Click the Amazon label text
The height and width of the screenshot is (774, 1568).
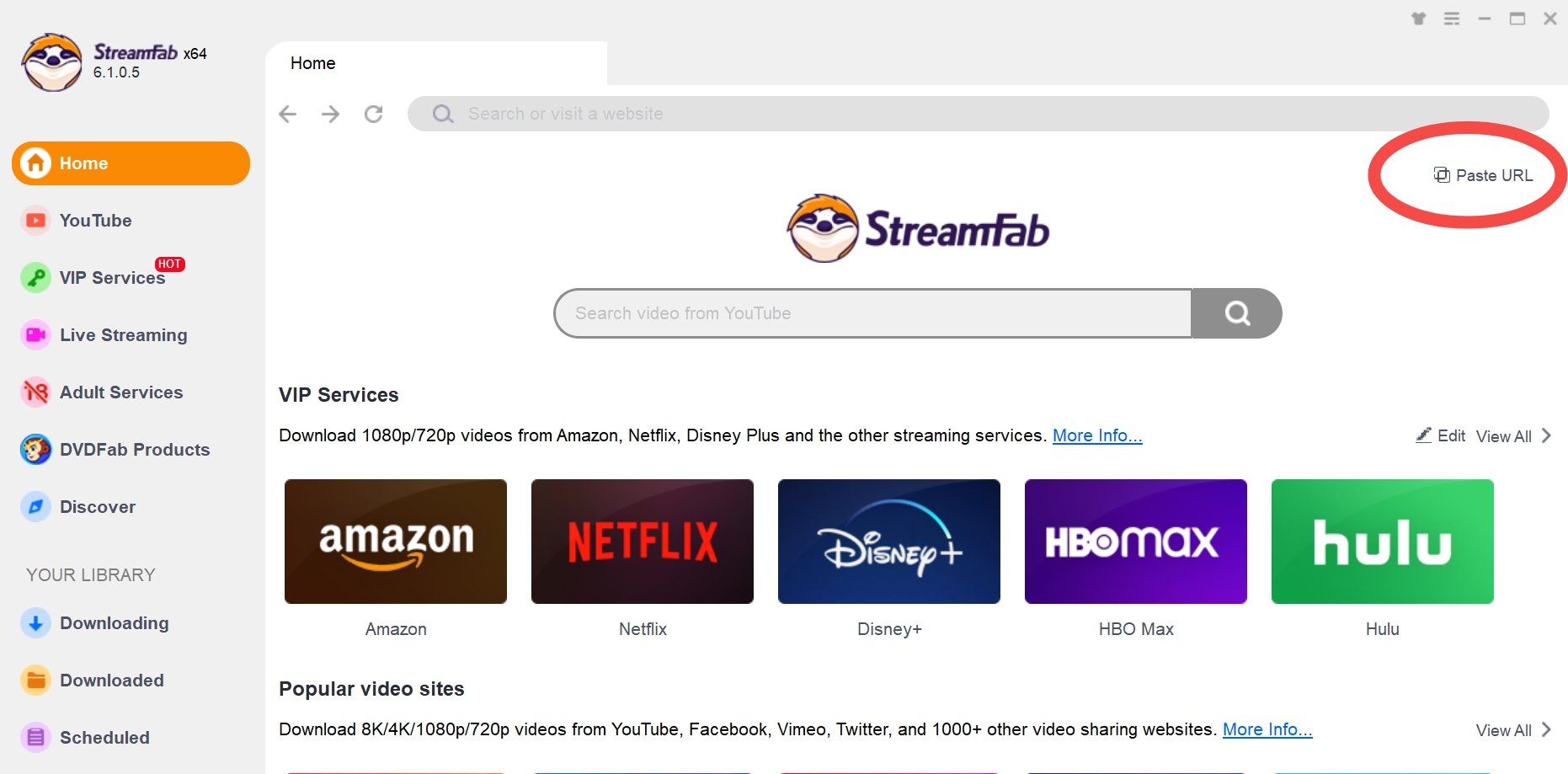[x=396, y=629]
